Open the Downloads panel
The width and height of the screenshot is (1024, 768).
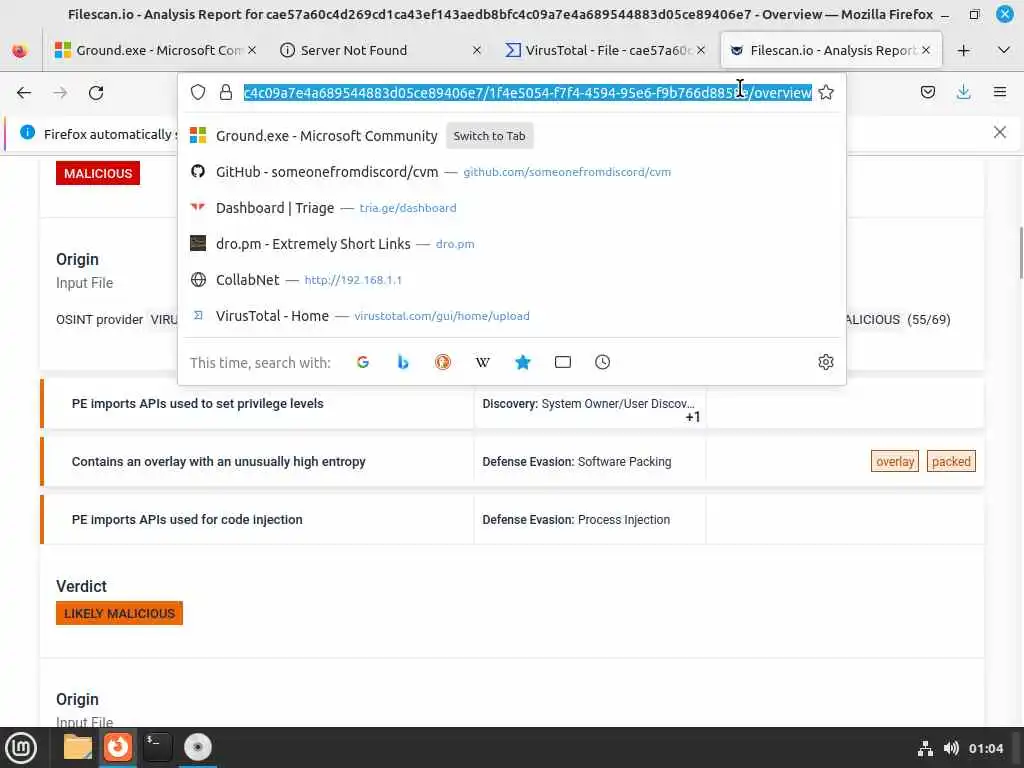click(963, 92)
